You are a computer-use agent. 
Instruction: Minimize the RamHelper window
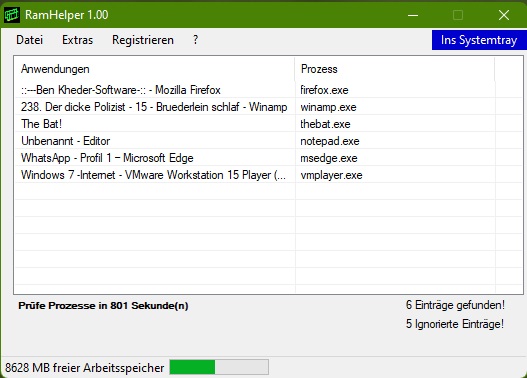click(413, 15)
